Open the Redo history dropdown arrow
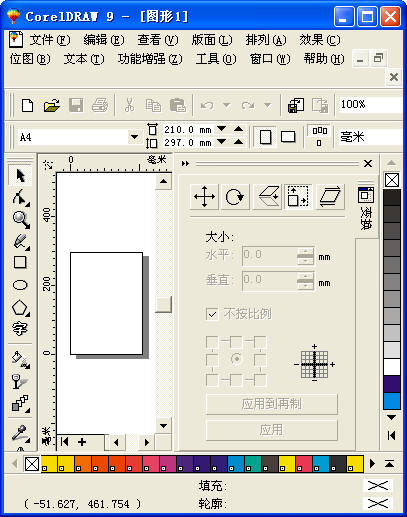 (x=267, y=105)
